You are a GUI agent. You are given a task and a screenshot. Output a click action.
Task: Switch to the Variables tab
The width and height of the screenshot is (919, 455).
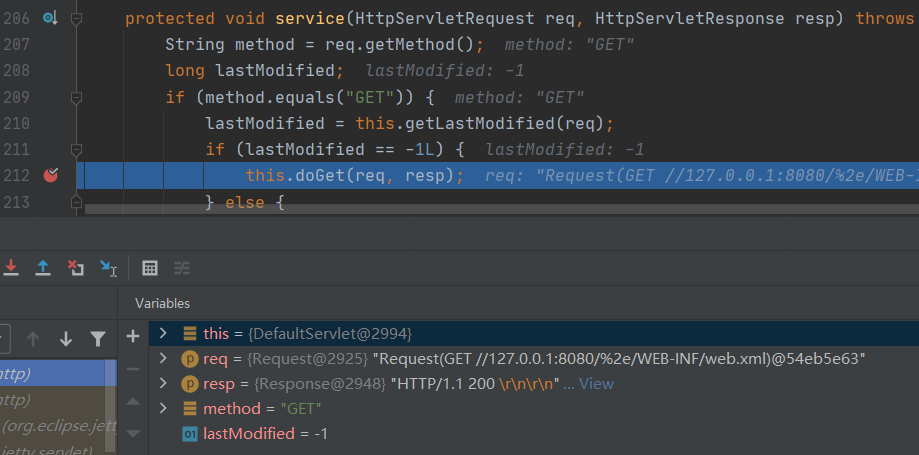coord(162,303)
